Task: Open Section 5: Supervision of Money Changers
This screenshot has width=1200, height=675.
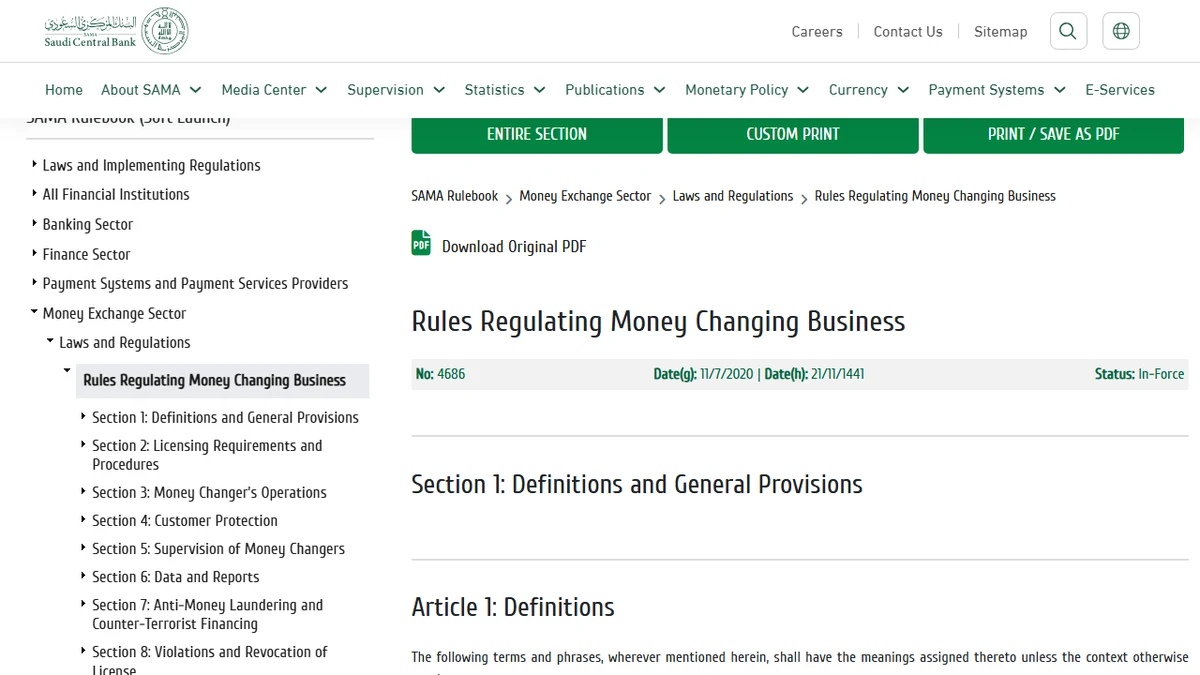Action: (218, 549)
